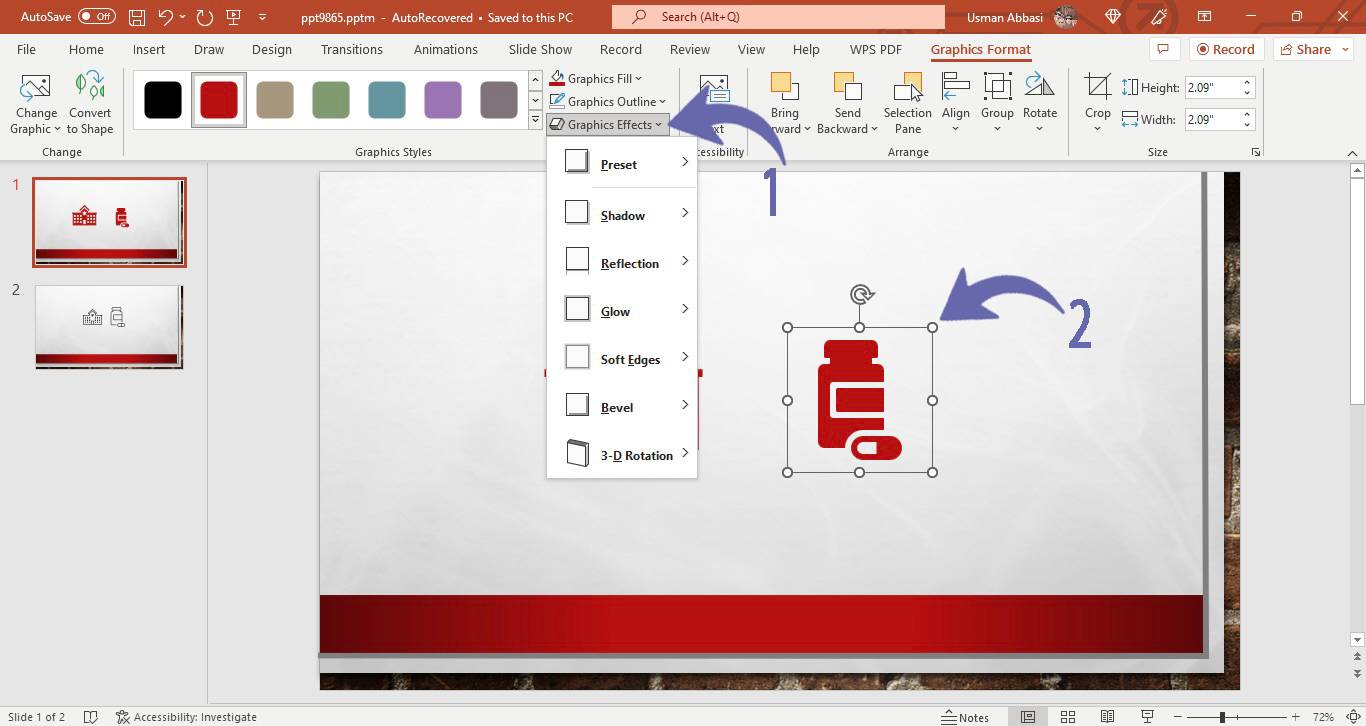This screenshot has height=726, width=1366.
Task: Start Slide Show from status bar icon
Action: (1148, 717)
